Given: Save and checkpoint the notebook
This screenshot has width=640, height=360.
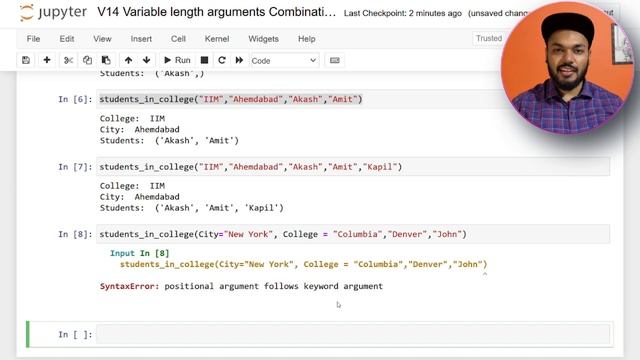Looking at the screenshot, I should click(26, 60).
